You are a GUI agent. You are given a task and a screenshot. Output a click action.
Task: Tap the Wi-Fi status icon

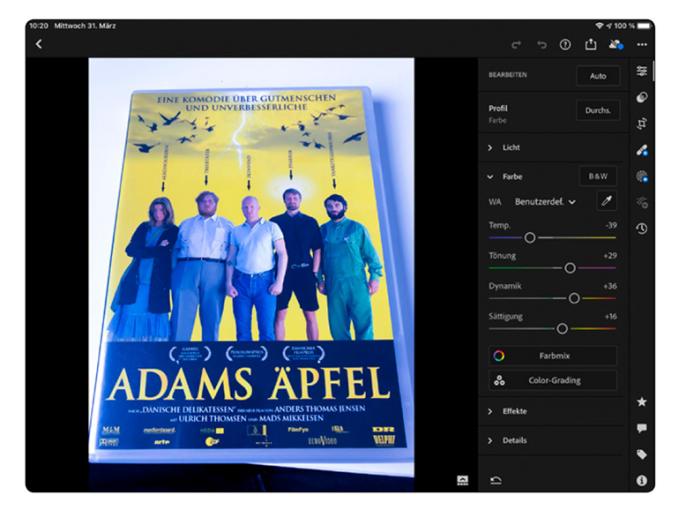pyautogui.click(x=599, y=26)
